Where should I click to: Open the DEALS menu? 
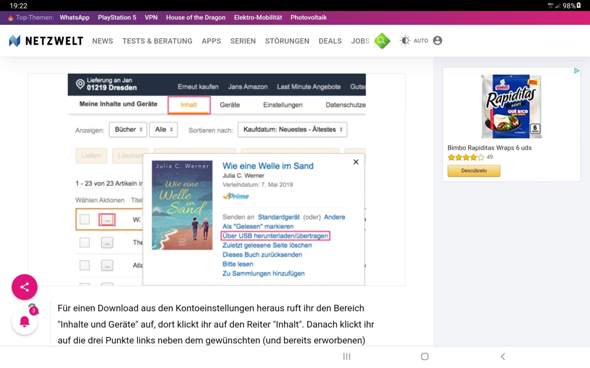[x=330, y=41]
